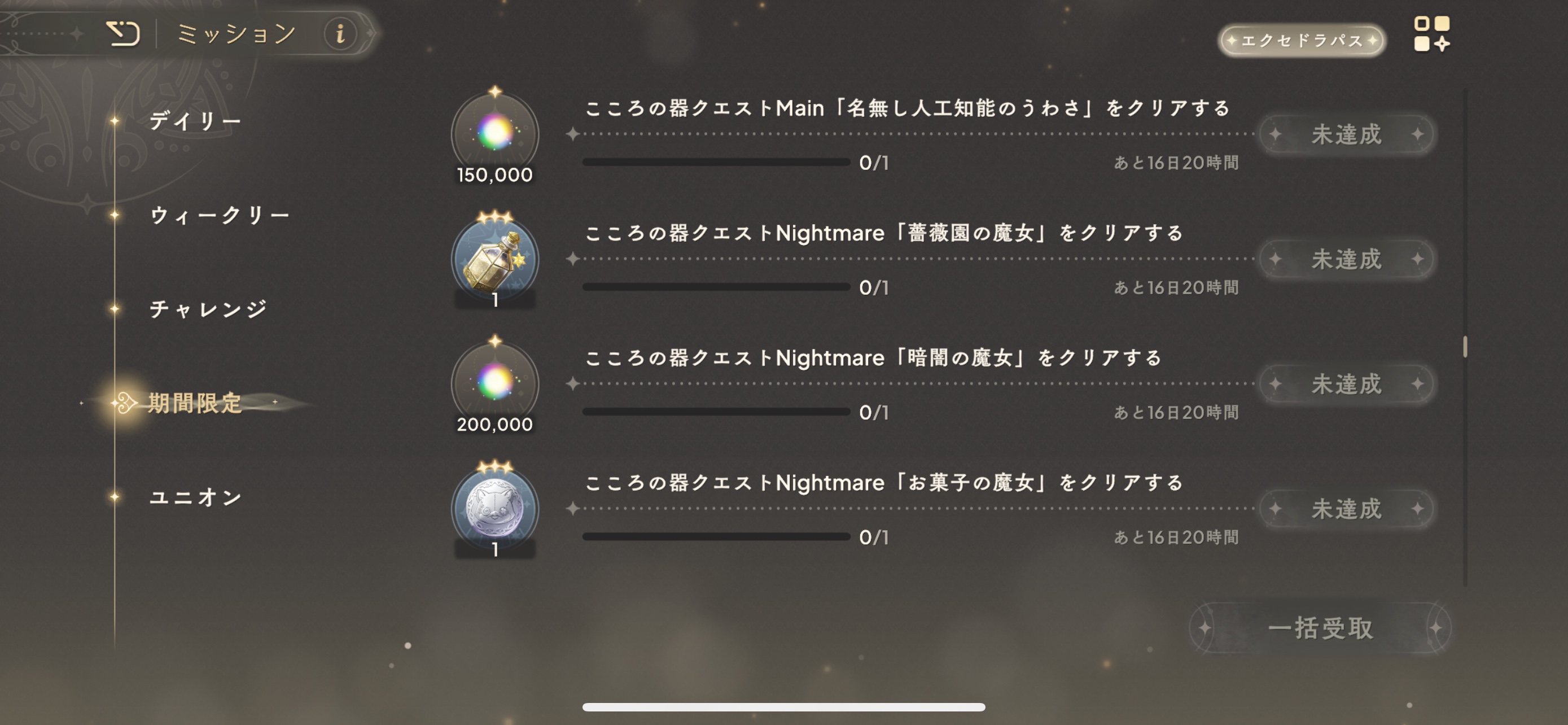Open the mission info icon

[x=340, y=33]
